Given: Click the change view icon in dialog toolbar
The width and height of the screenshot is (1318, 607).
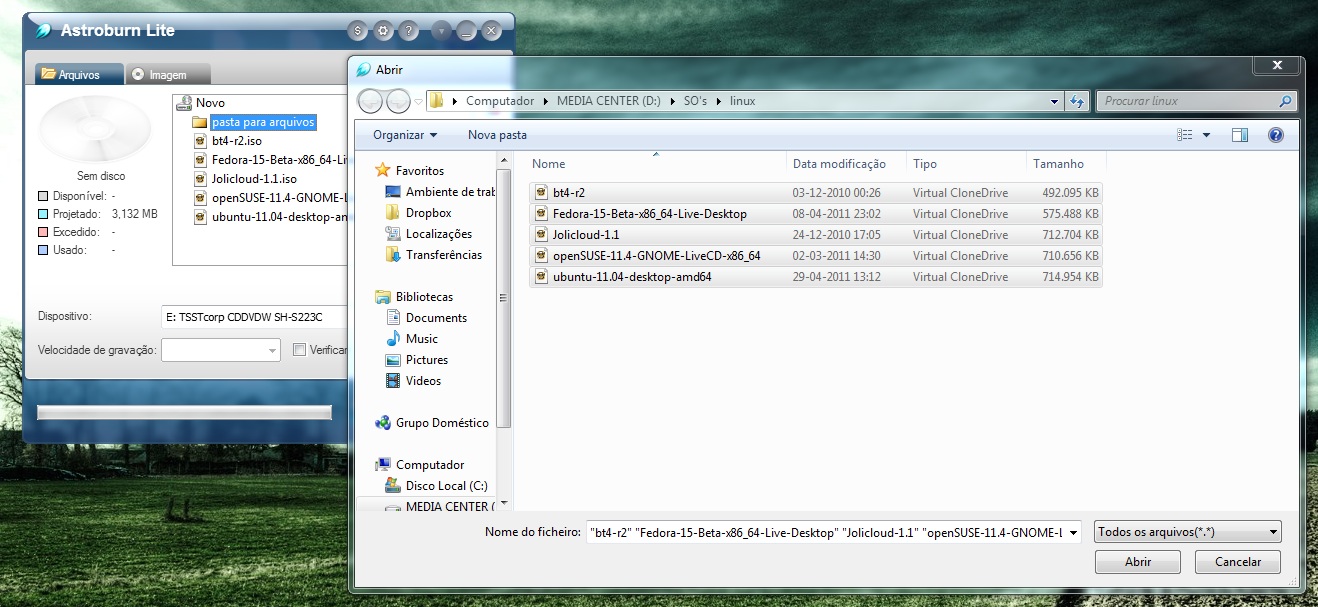Looking at the screenshot, I should tap(1186, 135).
